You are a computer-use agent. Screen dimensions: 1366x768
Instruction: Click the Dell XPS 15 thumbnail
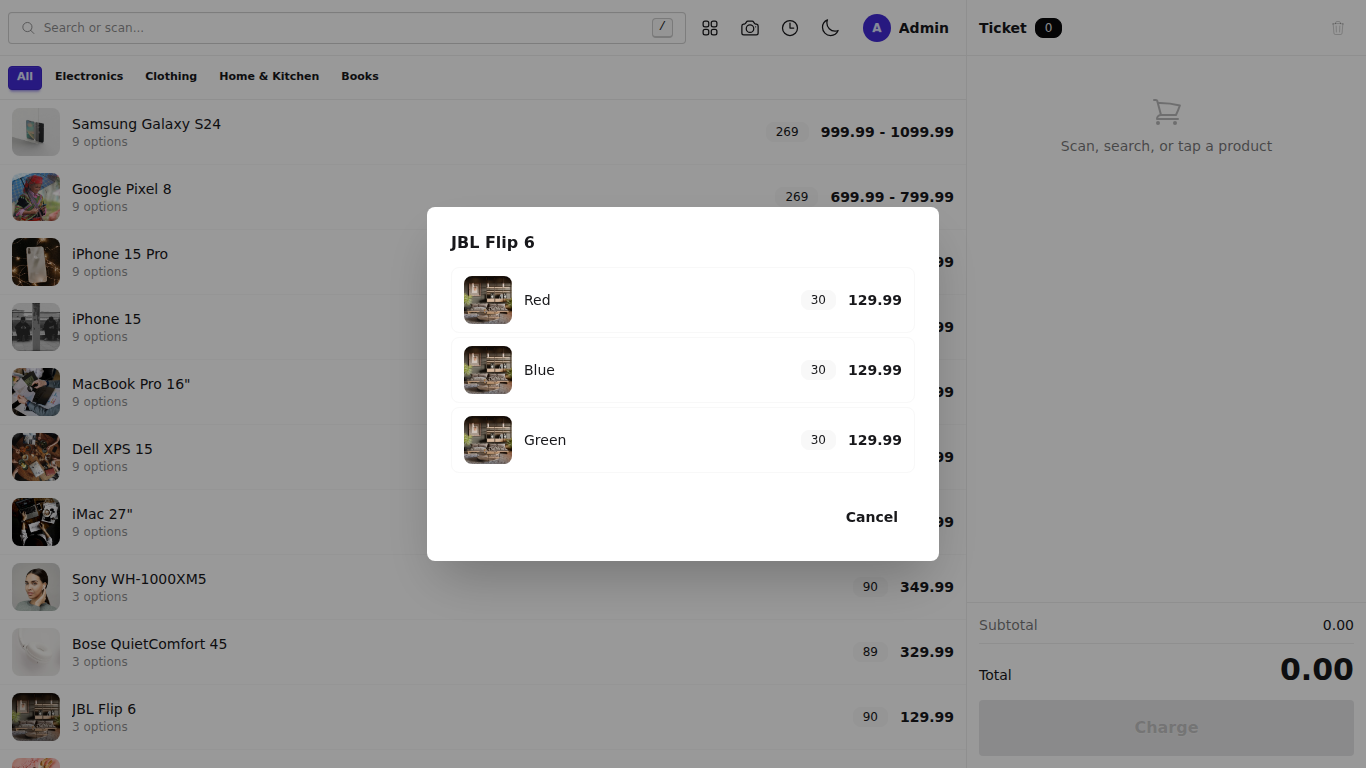(x=36, y=457)
